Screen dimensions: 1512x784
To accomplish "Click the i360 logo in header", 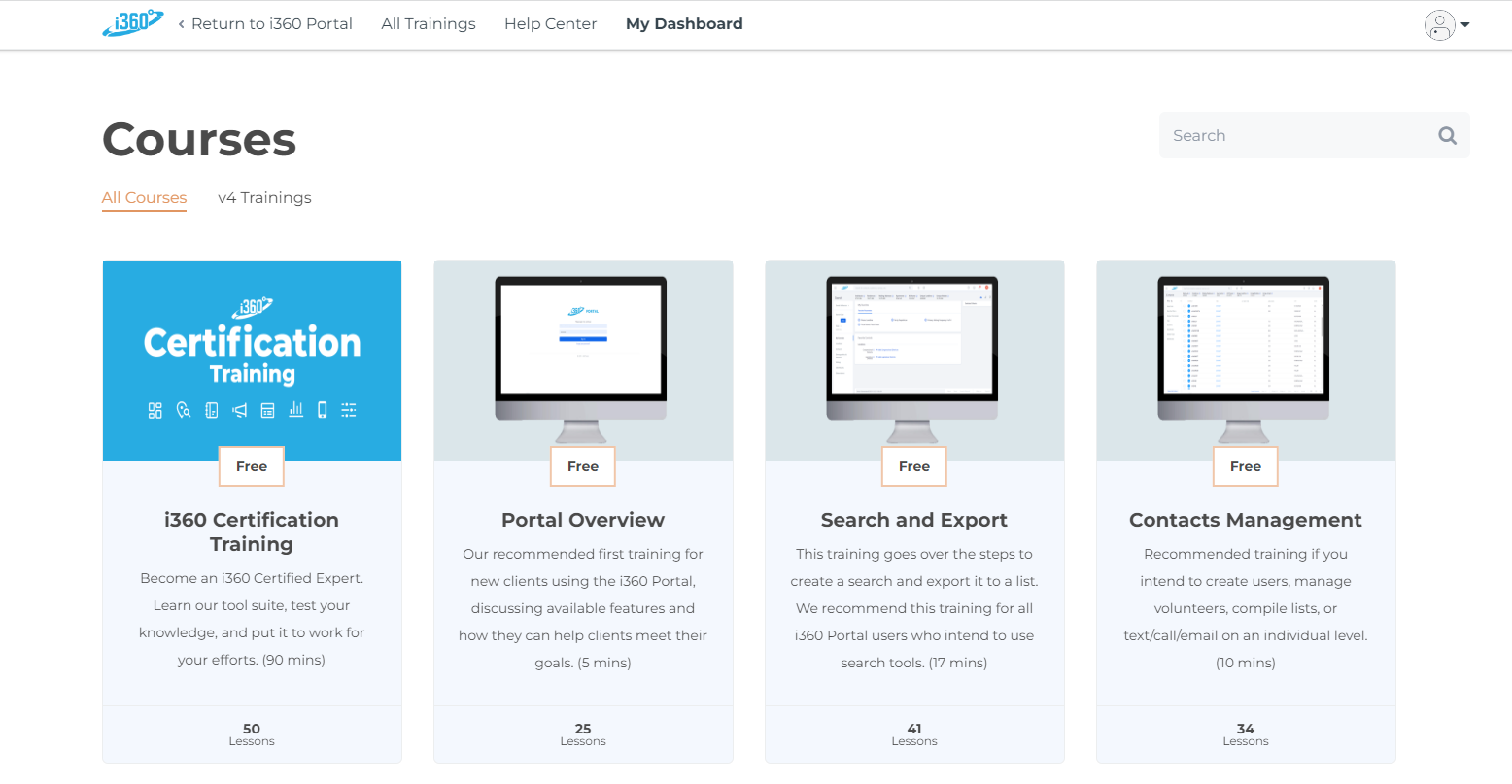I will click(x=132, y=23).
